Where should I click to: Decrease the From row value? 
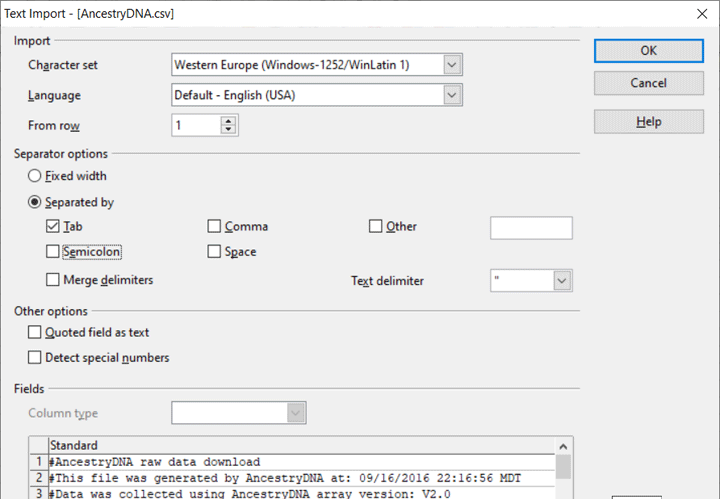coord(228,129)
